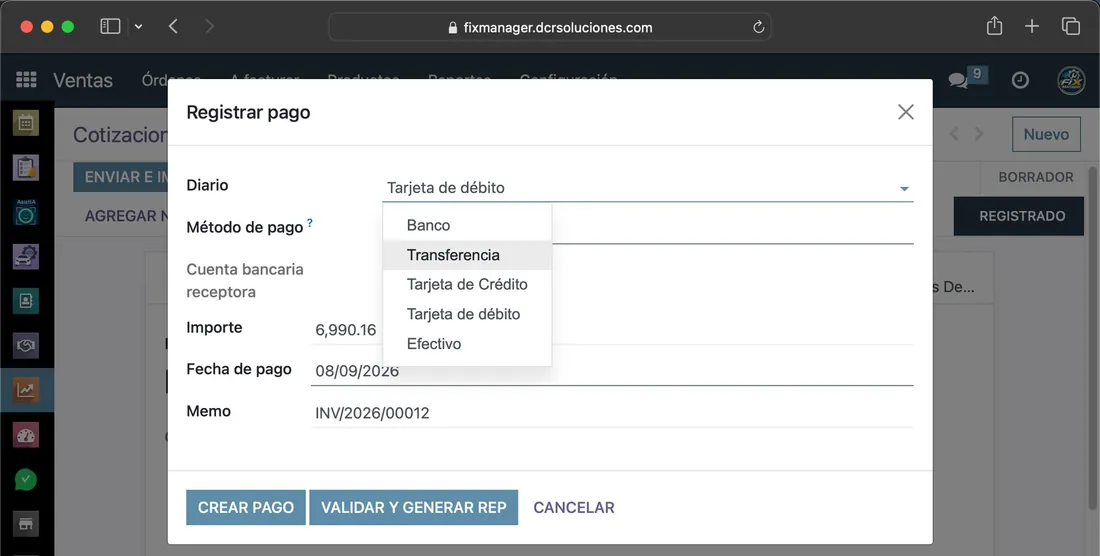This screenshot has height=556, width=1100.
Task: Open the AsistIA assistant icon in sidebar
Action: click(26, 212)
